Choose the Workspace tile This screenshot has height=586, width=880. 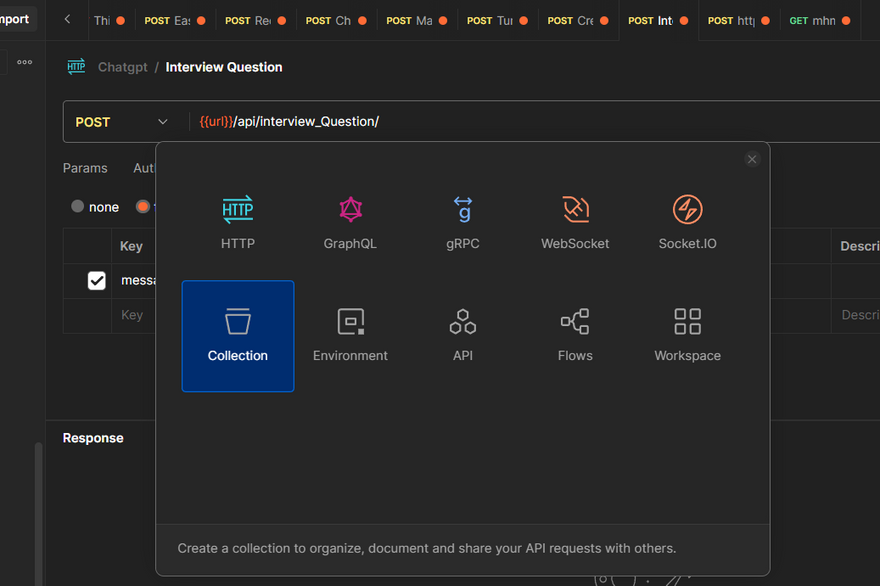687,336
